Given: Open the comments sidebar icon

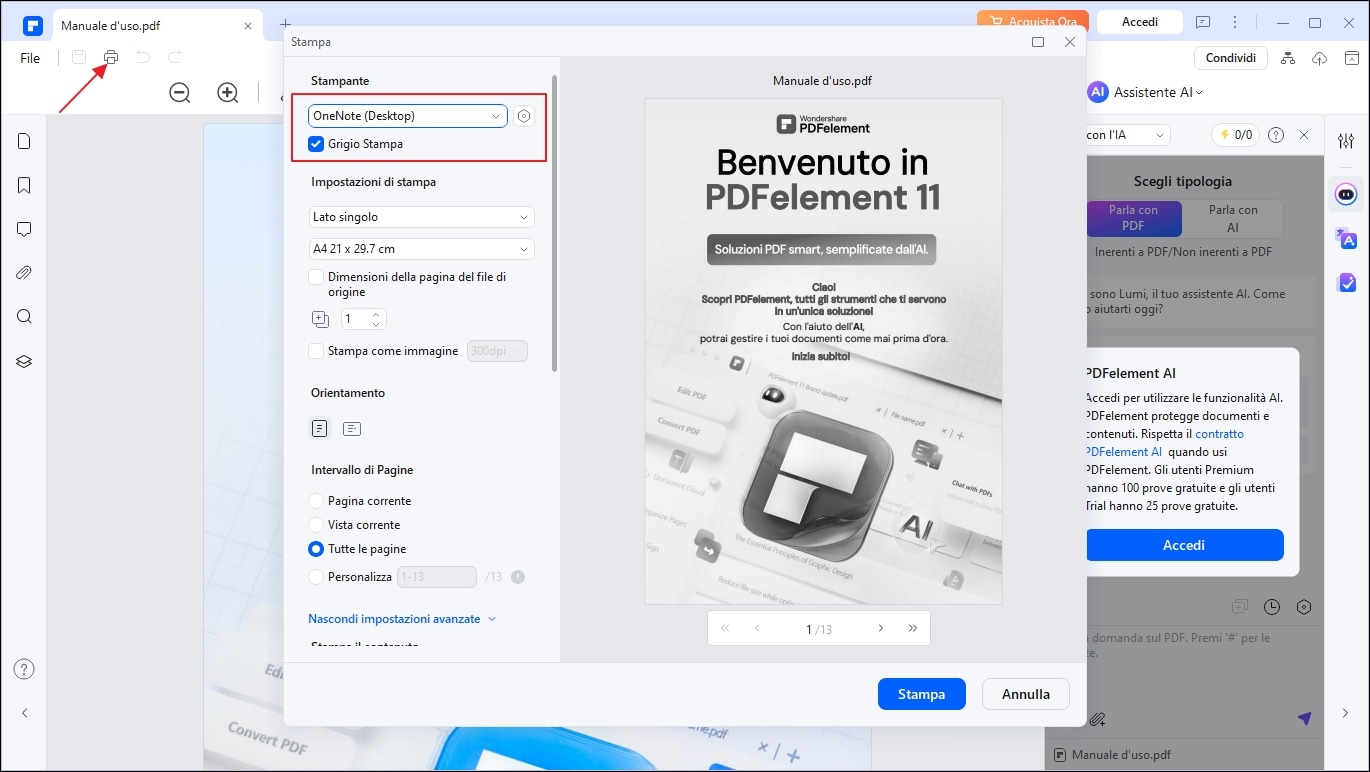Looking at the screenshot, I should (25, 229).
